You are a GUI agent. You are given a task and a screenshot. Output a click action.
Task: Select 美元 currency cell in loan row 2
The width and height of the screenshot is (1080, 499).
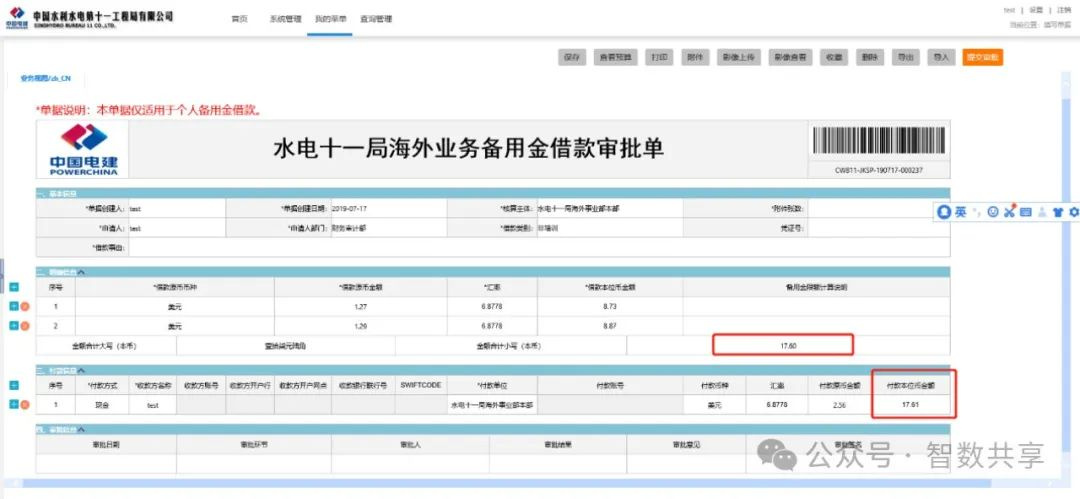coord(175,326)
